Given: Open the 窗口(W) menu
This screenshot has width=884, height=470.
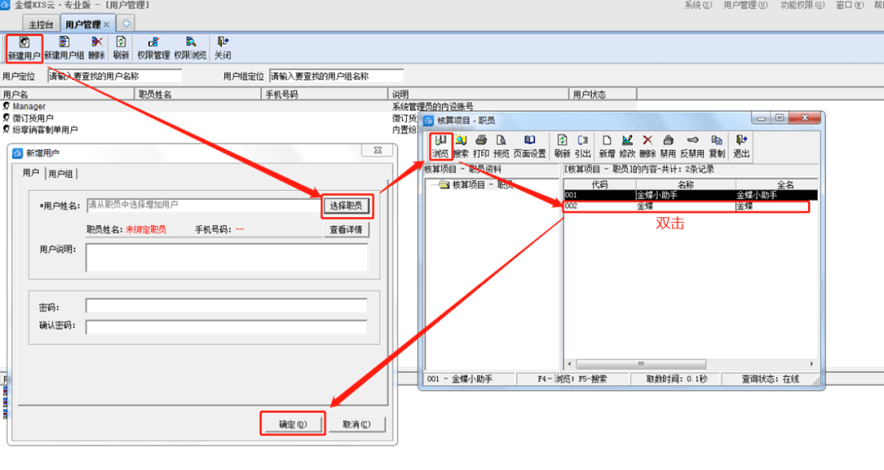Looking at the screenshot, I should (x=850, y=5).
